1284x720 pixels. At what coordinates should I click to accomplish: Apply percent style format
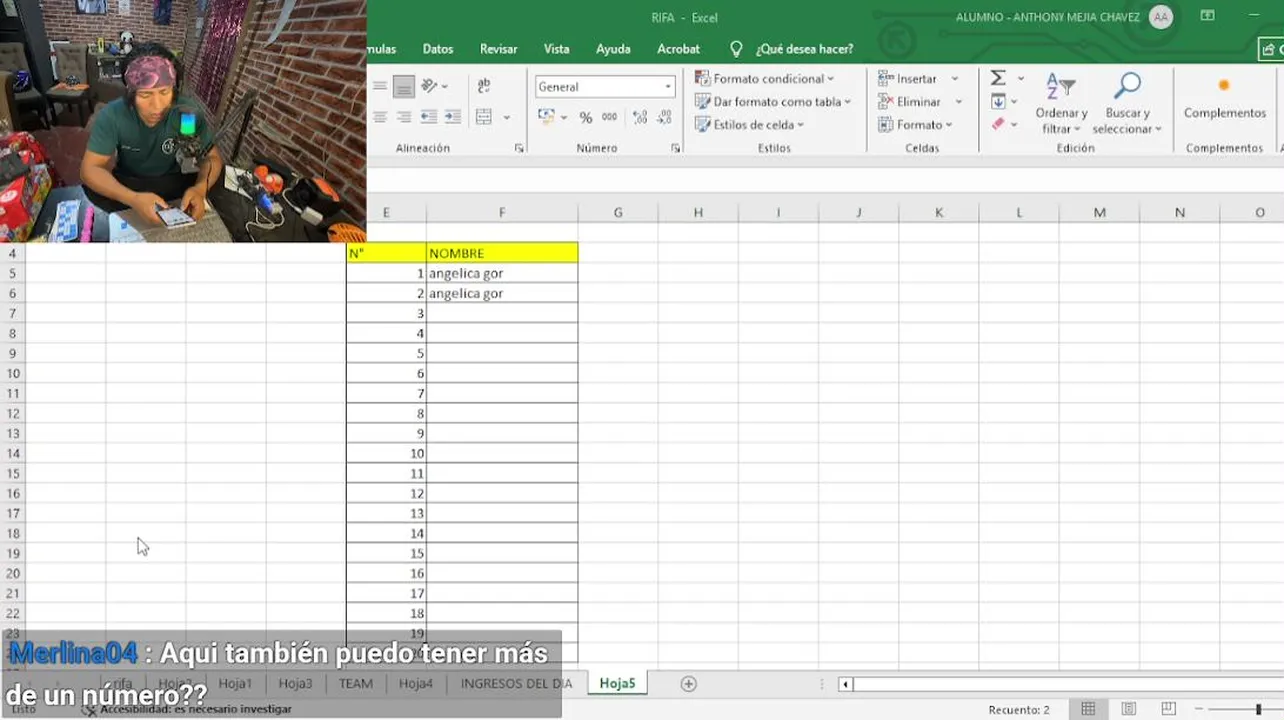[x=585, y=118]
